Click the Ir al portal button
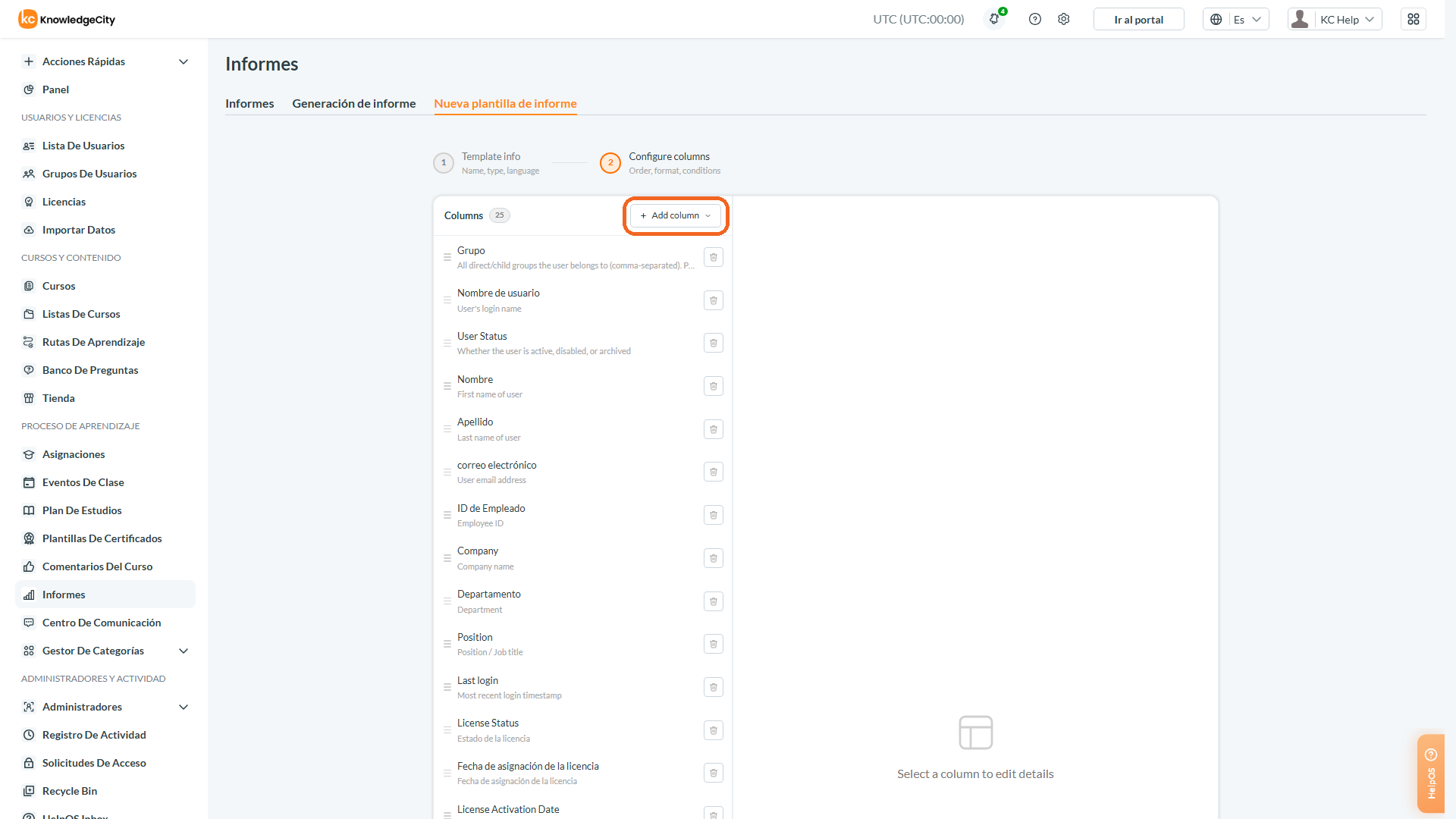The image size is (1456, 819). (x=1138, y=19)
